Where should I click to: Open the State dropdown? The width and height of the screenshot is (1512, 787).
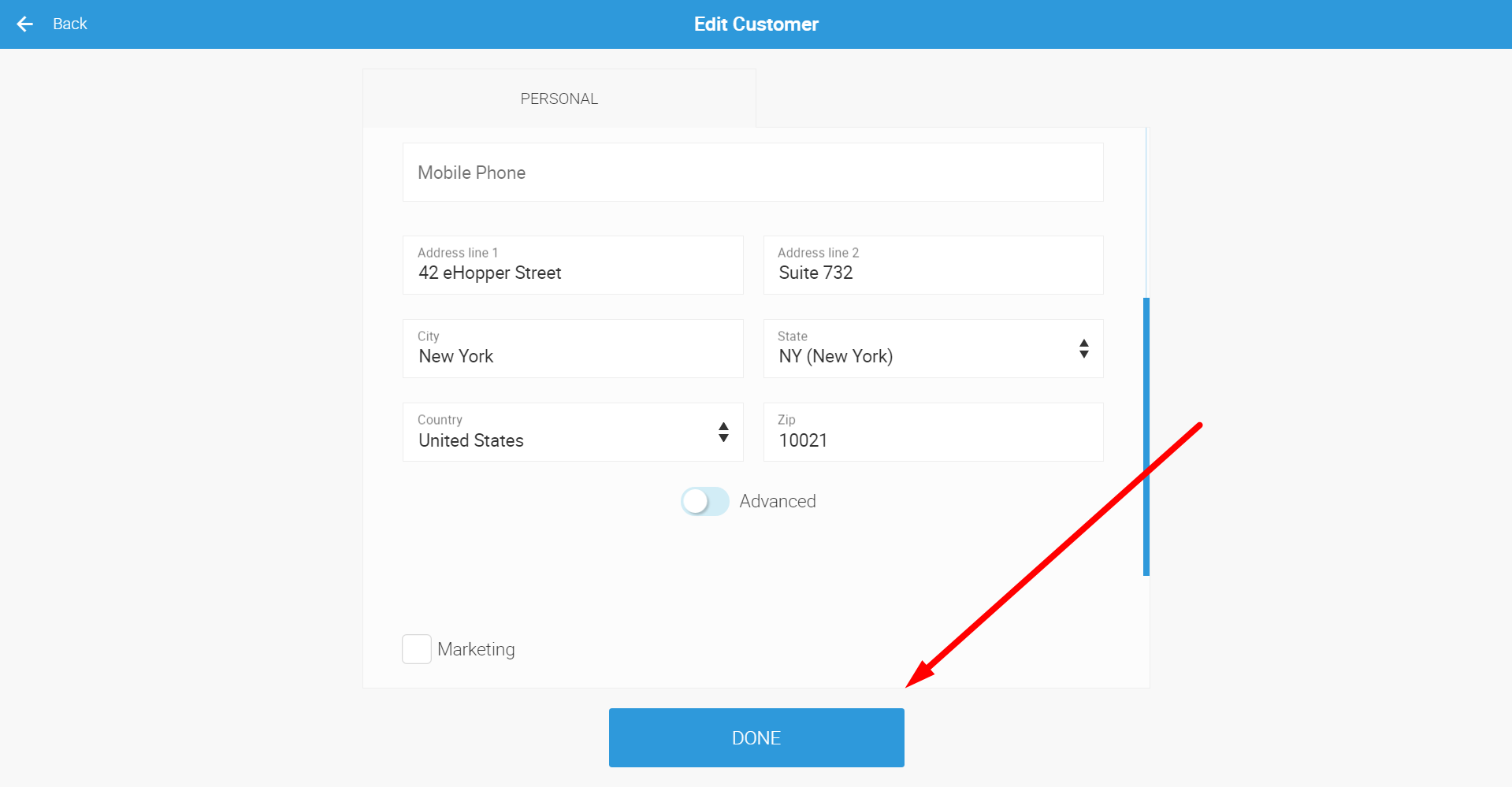(933, 348)
